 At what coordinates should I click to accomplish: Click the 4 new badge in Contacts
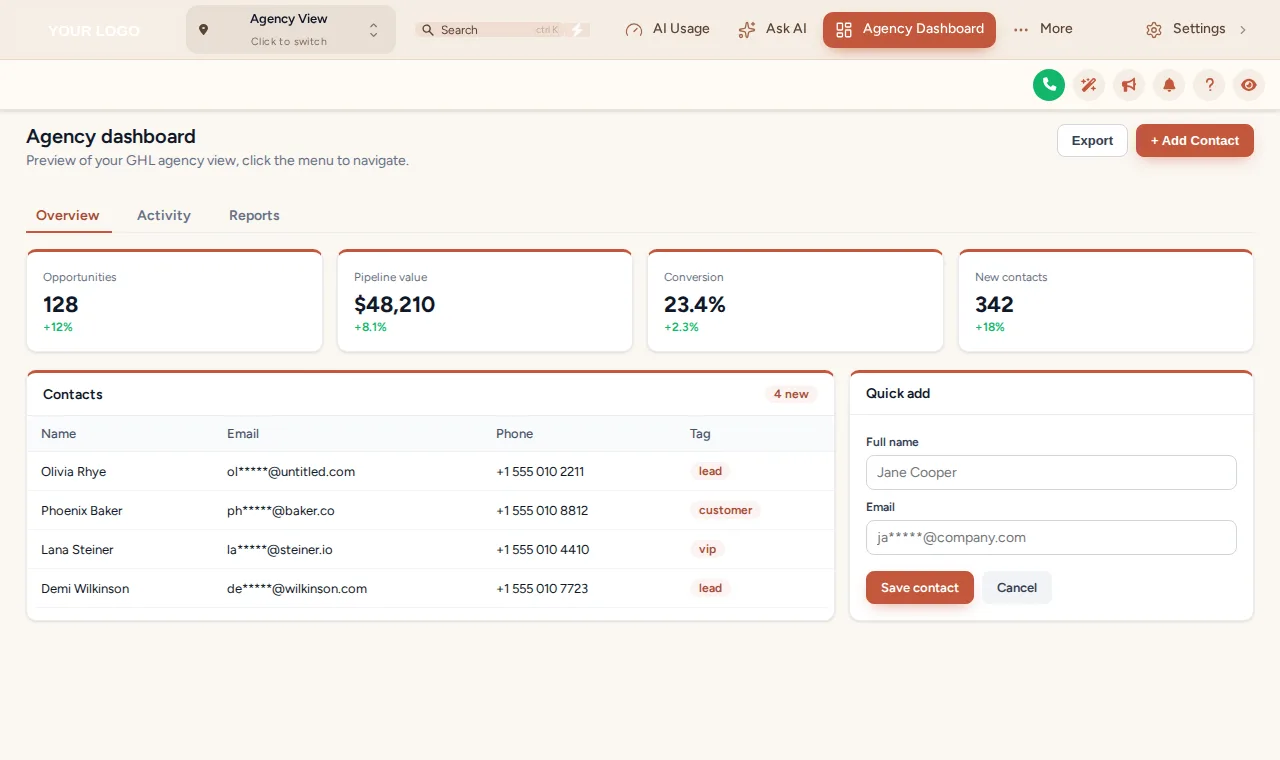[x=791, y=394]
